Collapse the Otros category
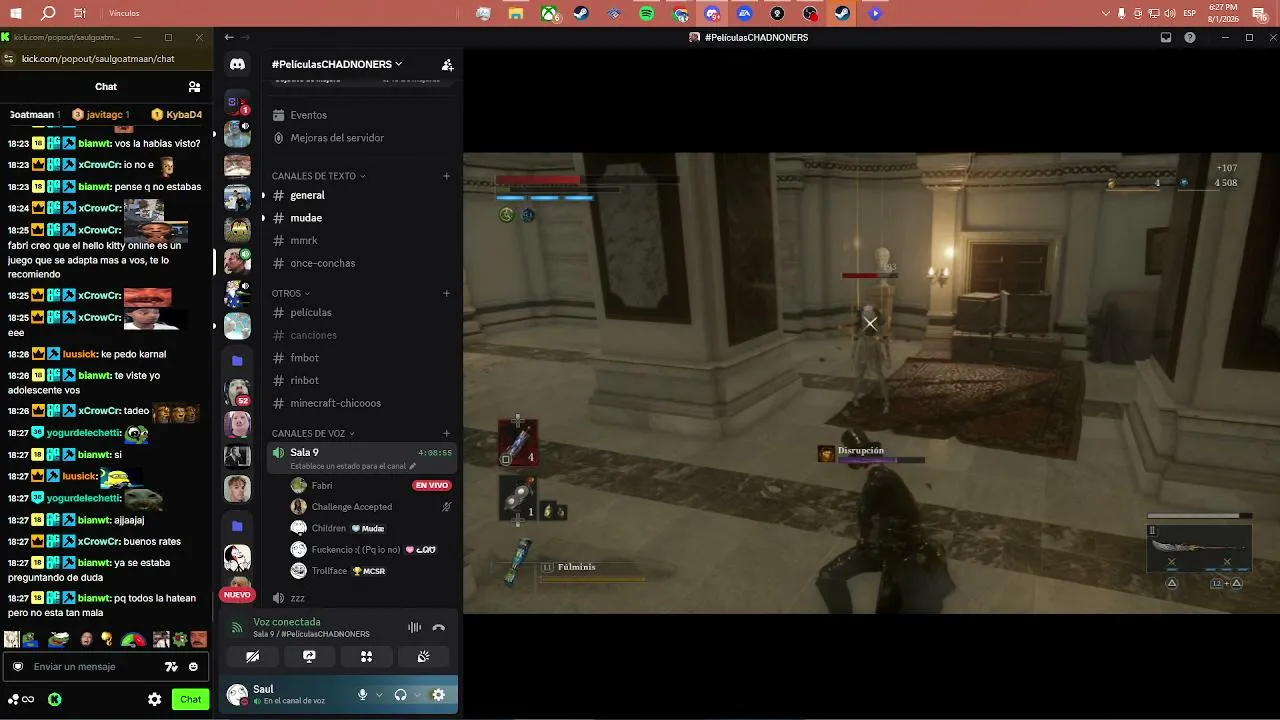 pos(291,294)
